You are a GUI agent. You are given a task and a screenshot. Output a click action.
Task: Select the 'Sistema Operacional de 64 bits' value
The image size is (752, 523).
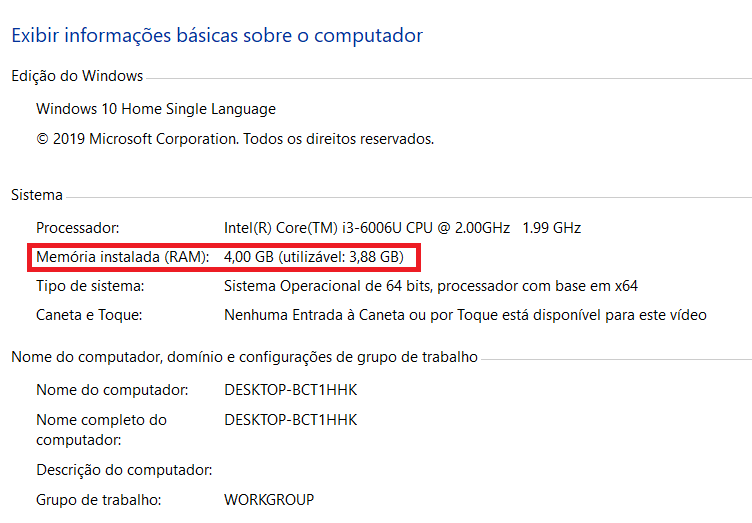click(431, 286)
